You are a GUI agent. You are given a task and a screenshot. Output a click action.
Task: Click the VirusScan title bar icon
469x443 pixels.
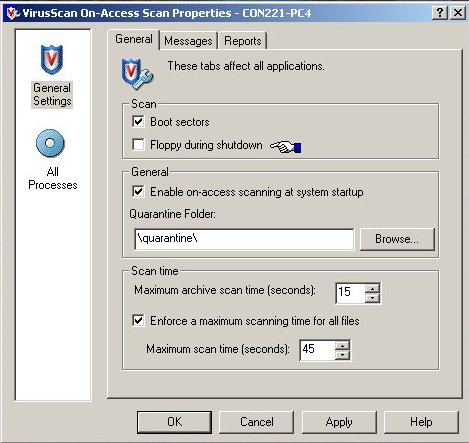coord(12,13)
